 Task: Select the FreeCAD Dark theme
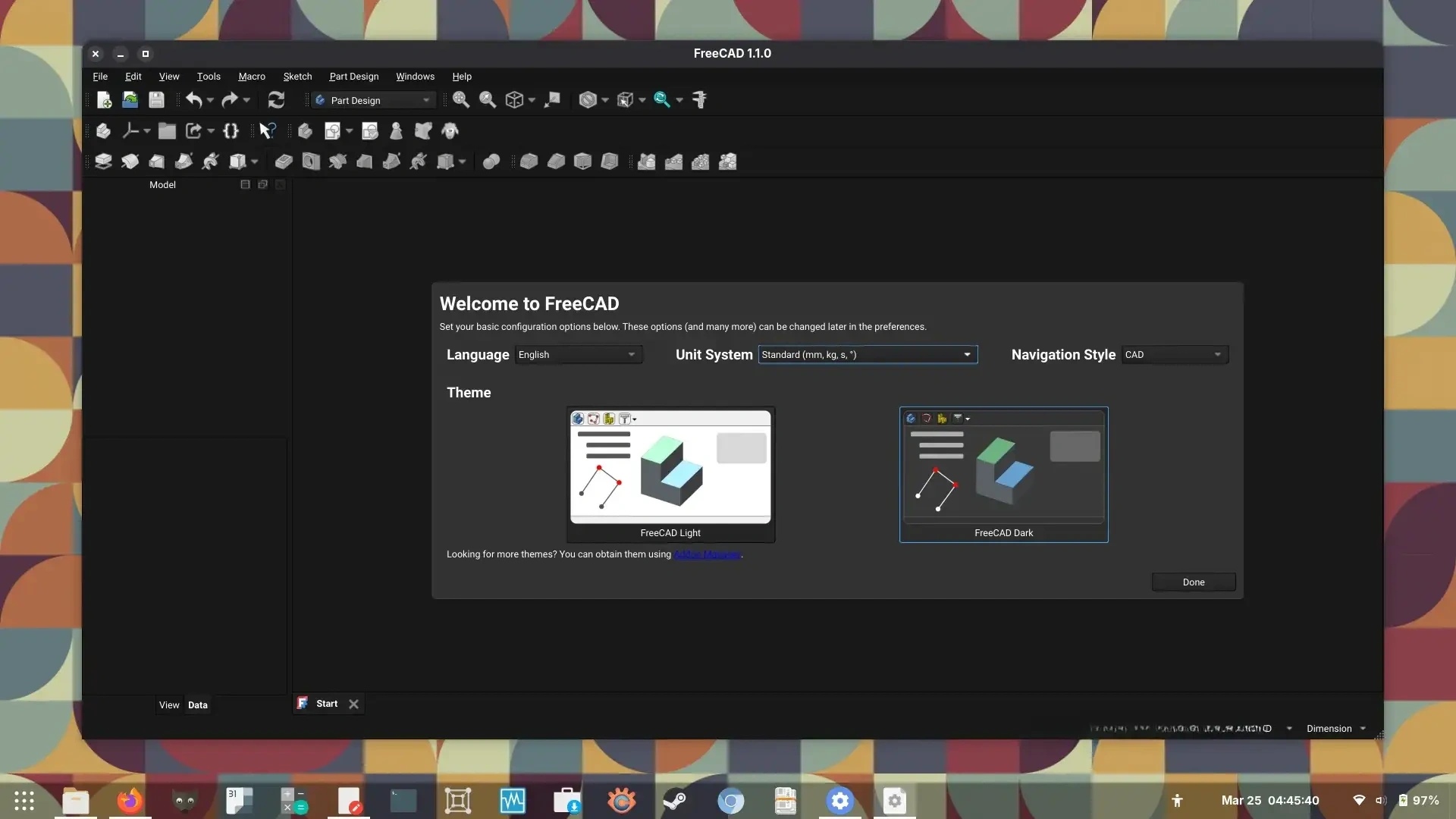click(1003, 474)
